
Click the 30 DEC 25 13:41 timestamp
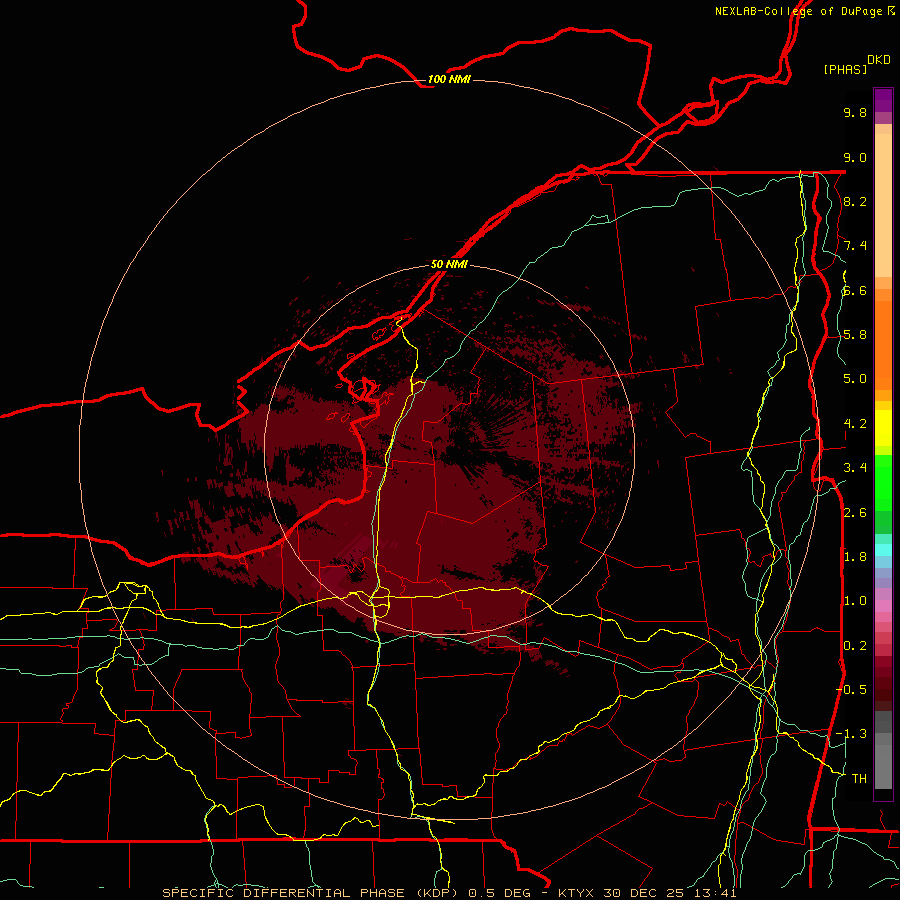(670, 893)
